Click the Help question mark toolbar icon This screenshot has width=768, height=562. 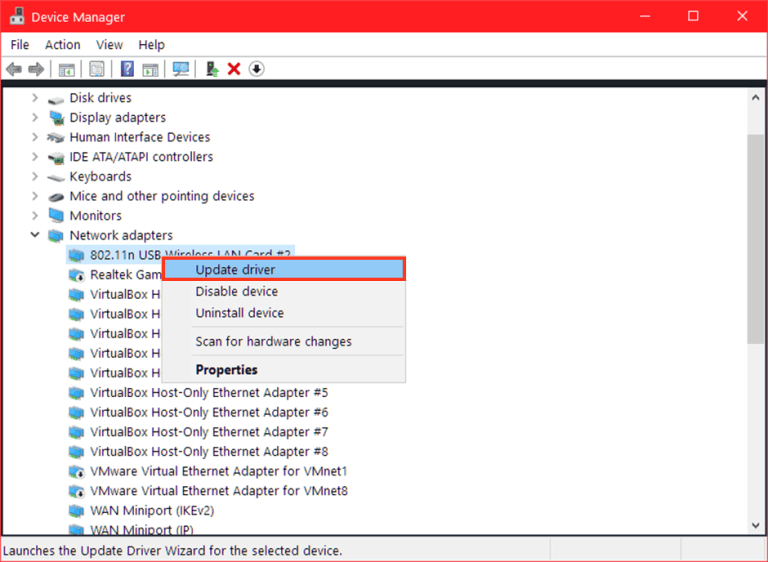coord(127,69)
